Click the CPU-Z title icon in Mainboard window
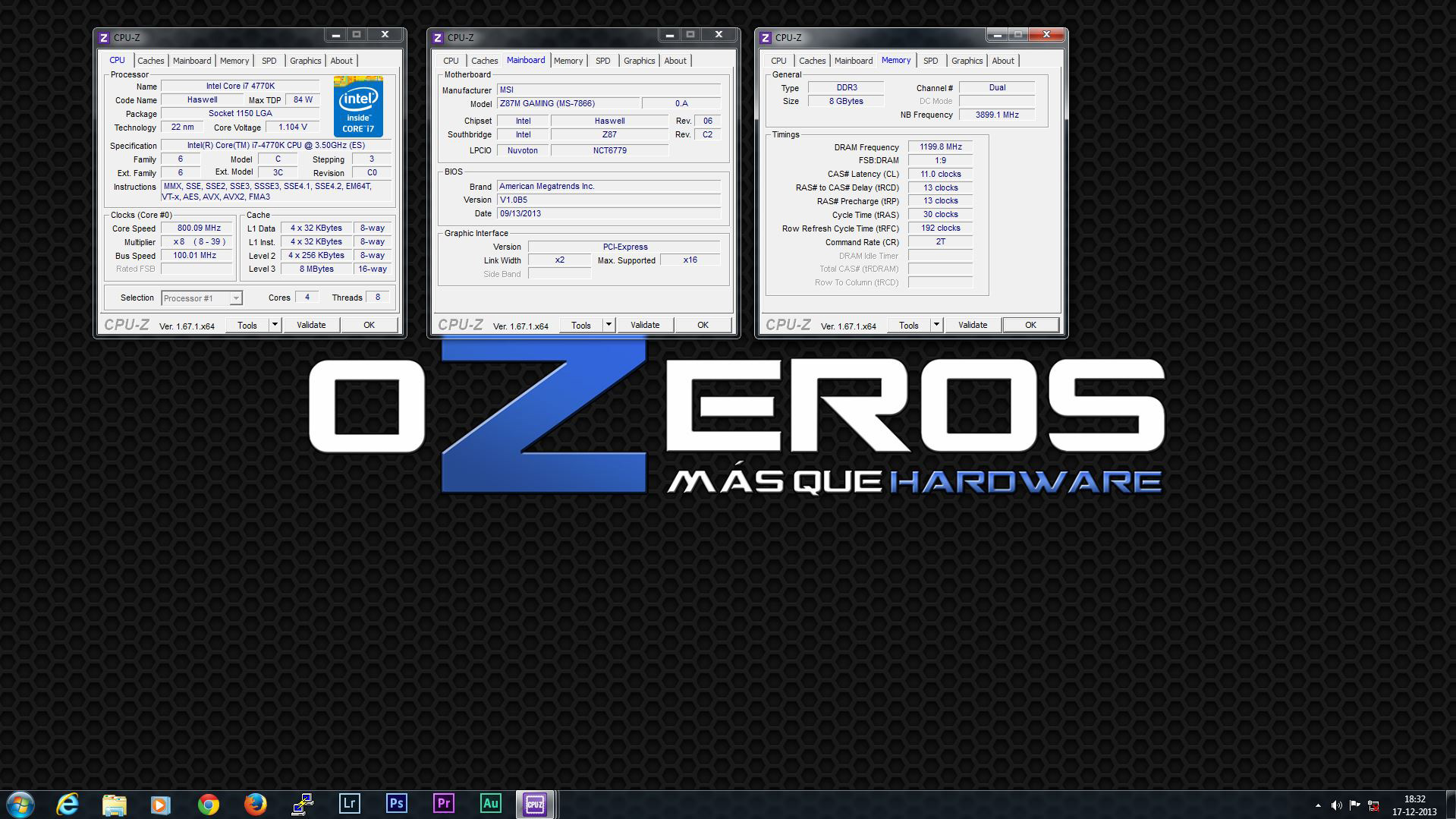 pos(439,37)
